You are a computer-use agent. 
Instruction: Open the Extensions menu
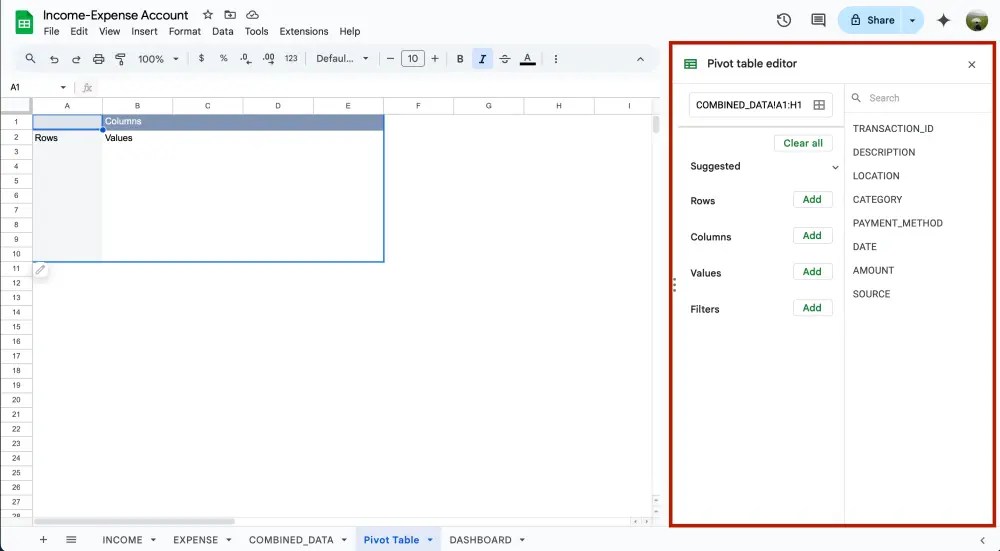click(x=304, y=32)
